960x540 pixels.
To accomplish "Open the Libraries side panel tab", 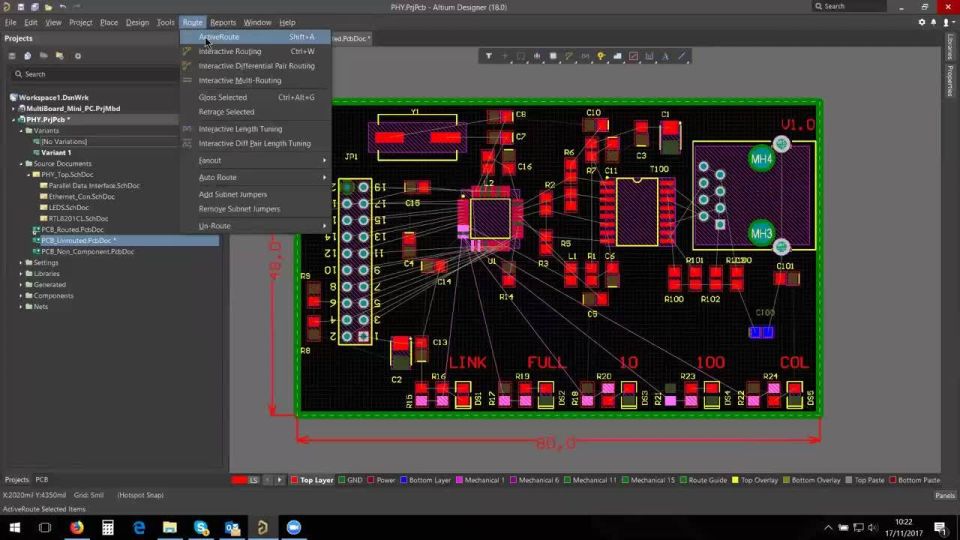I will pos(950,47).
